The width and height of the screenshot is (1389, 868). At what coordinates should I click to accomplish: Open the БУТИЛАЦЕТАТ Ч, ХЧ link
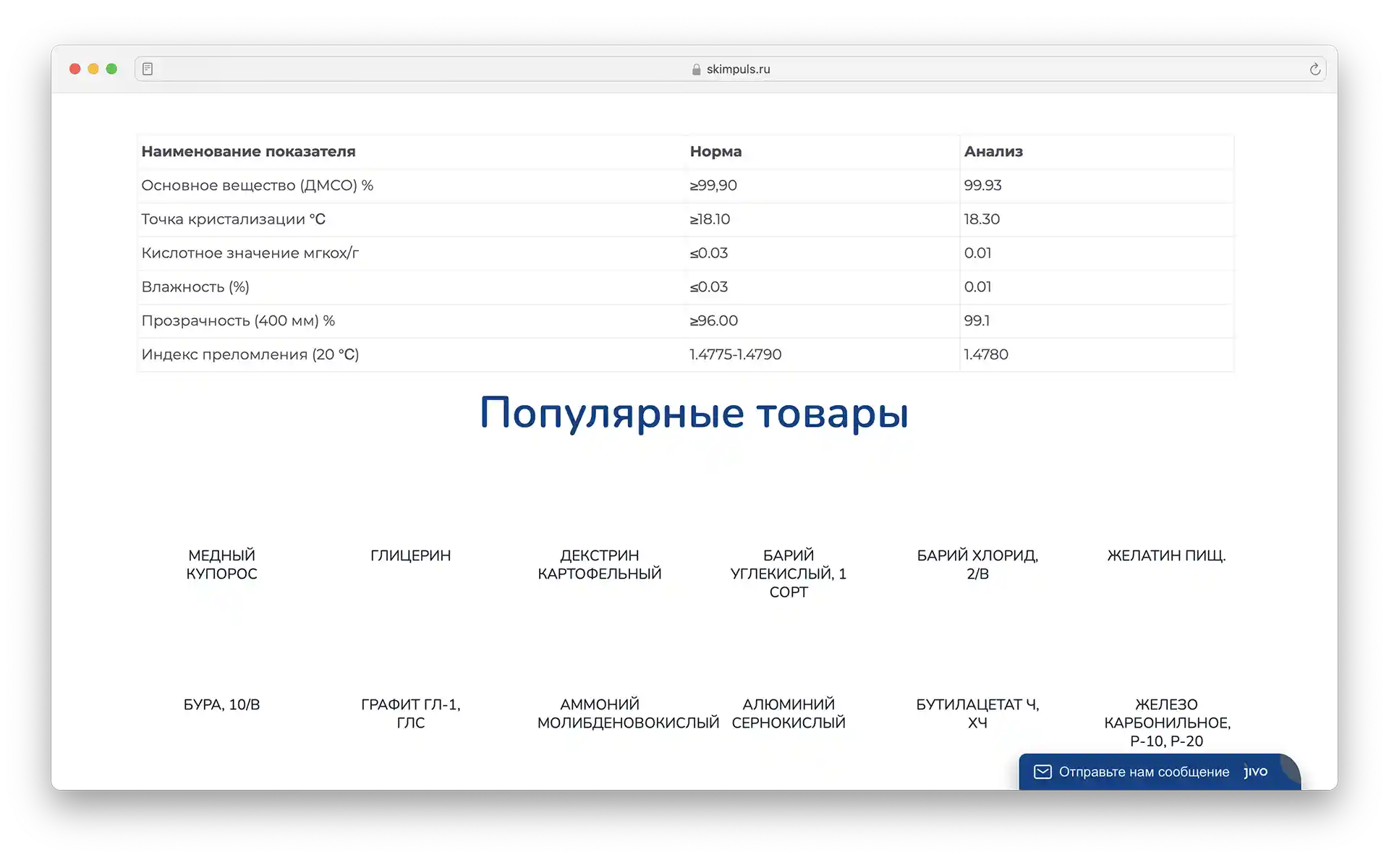pyautogui.click(x=977, y=713)
